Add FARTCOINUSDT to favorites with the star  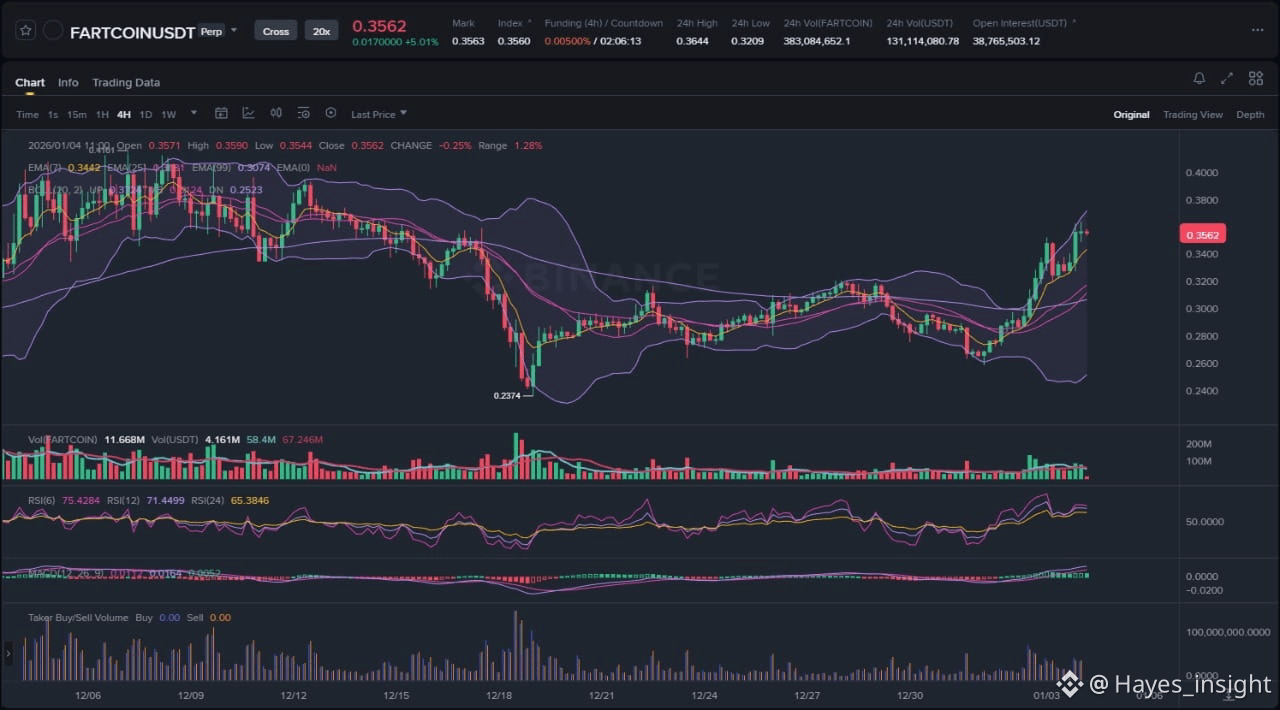click(x=27, y=31)
